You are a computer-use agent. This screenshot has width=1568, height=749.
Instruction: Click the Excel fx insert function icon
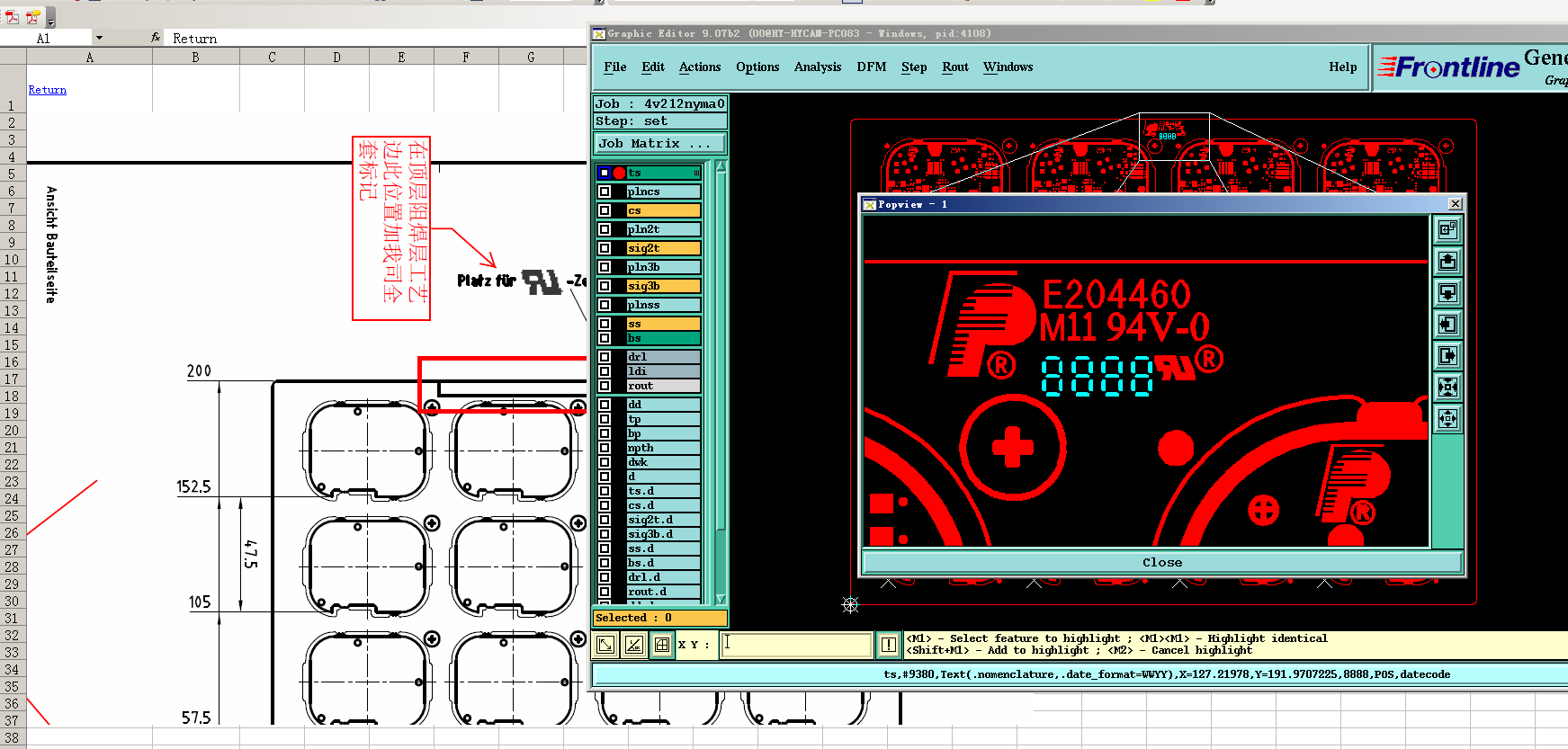[156, 38]
